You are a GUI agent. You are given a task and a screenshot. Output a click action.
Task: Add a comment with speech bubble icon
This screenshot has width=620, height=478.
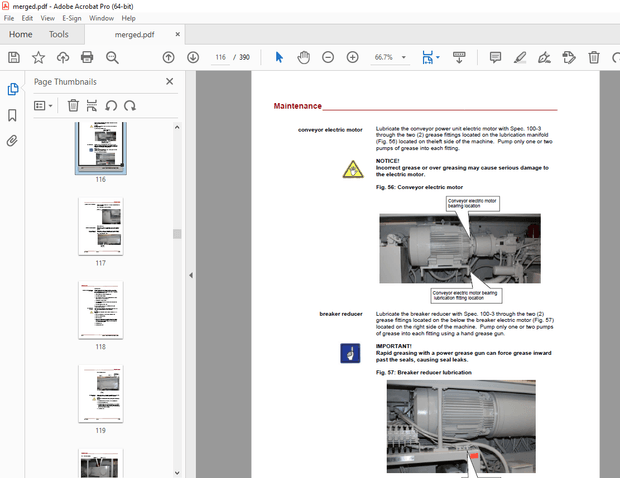tap(495, 57)
